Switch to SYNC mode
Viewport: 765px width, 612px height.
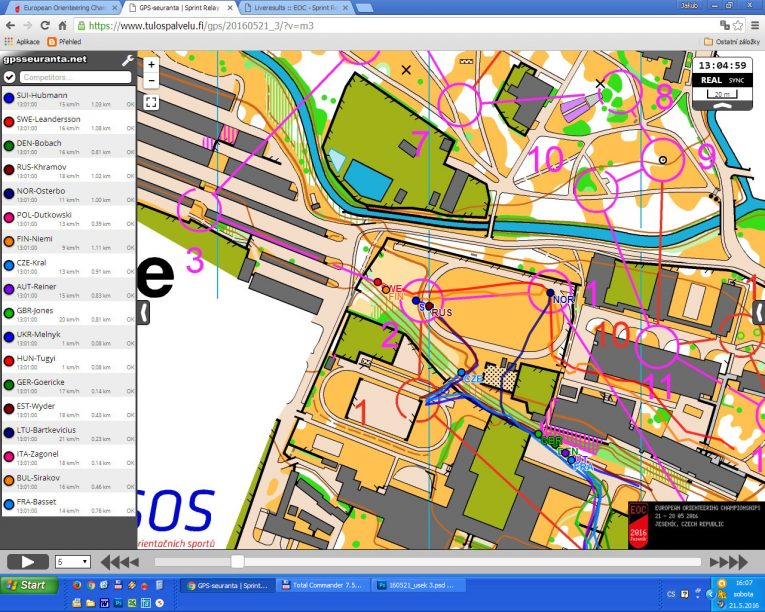[x=736, y=78]
